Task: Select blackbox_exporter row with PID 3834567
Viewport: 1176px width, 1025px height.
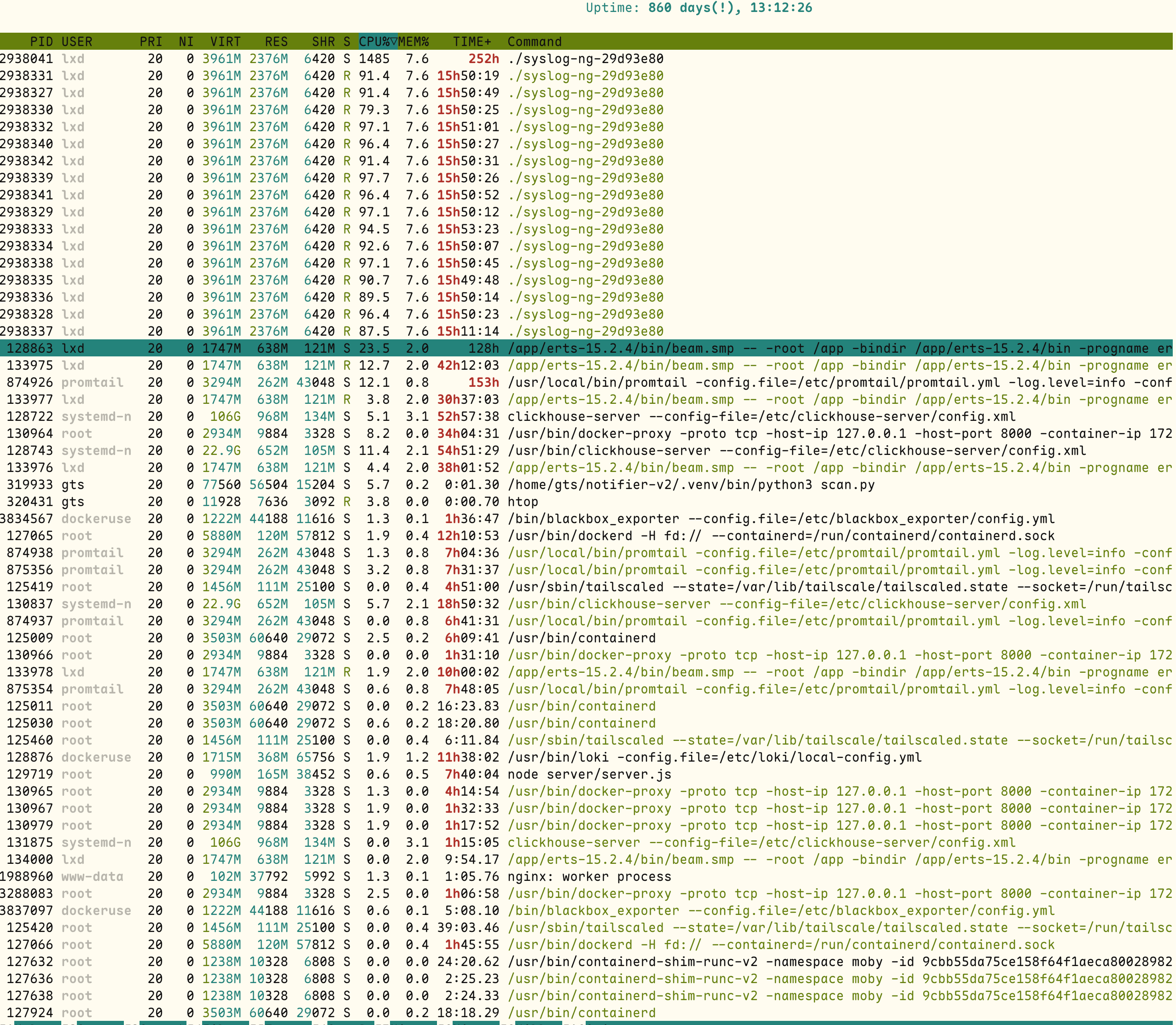Action: click(x=586, y=519)
